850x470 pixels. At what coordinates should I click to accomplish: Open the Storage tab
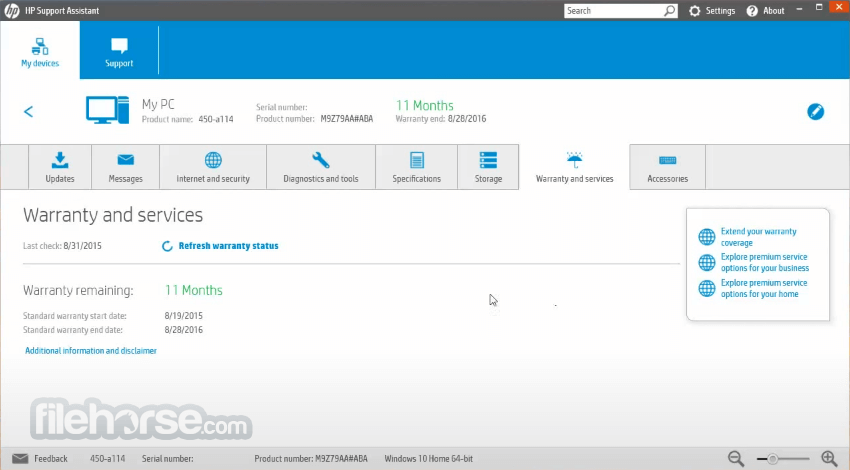click(488, 167)
